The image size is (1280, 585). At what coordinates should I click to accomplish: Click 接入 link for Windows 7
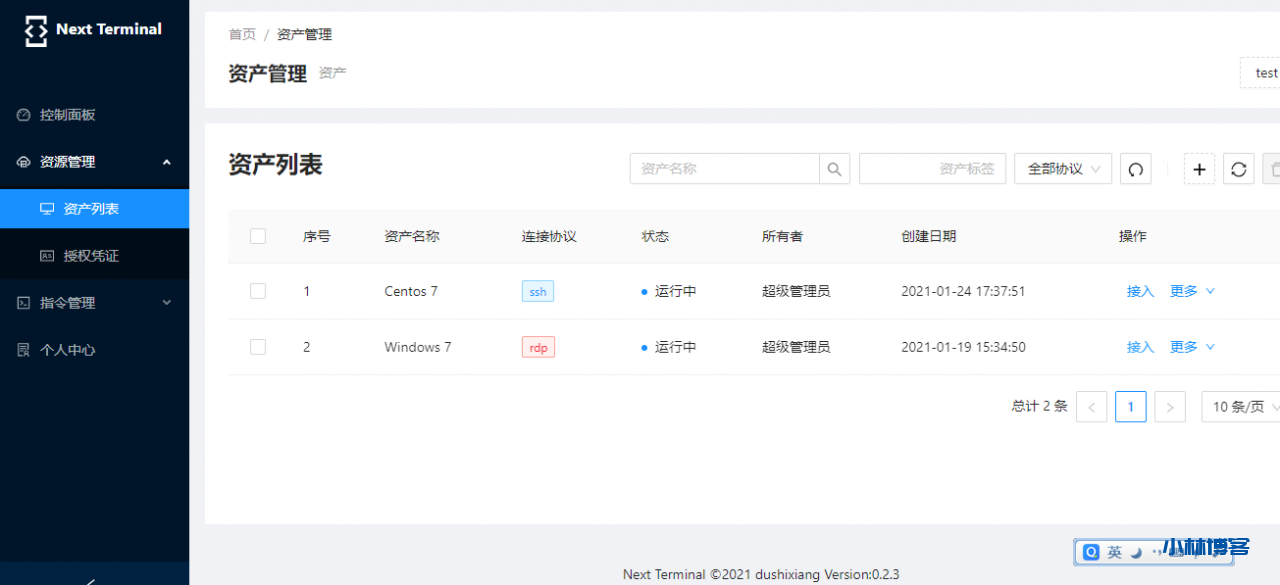point(1140,347)
